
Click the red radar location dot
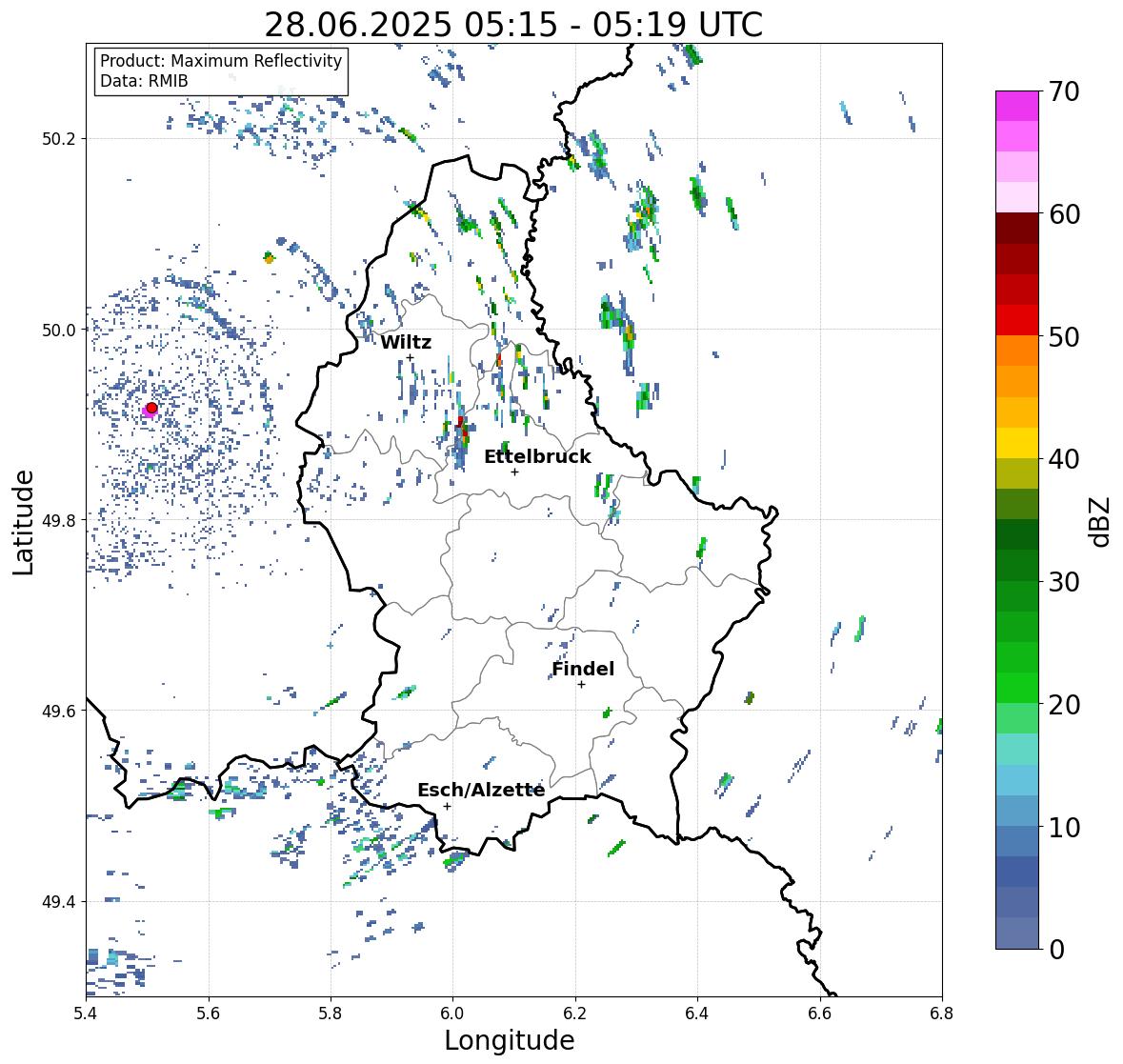pos(151,408)
